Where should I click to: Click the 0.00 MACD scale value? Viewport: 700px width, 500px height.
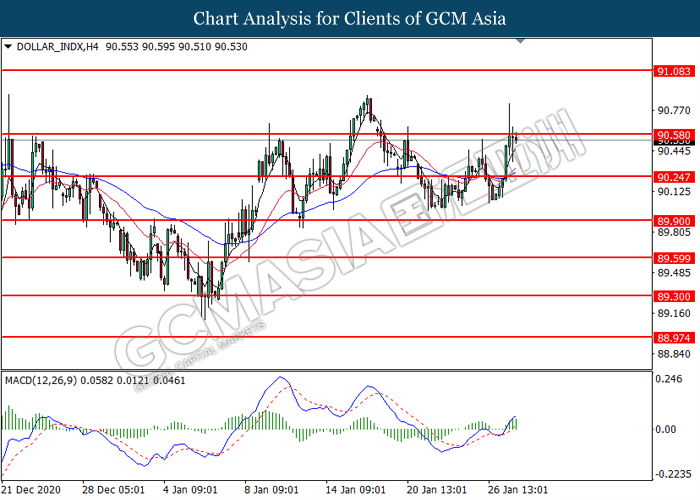(x=666, y=429)
